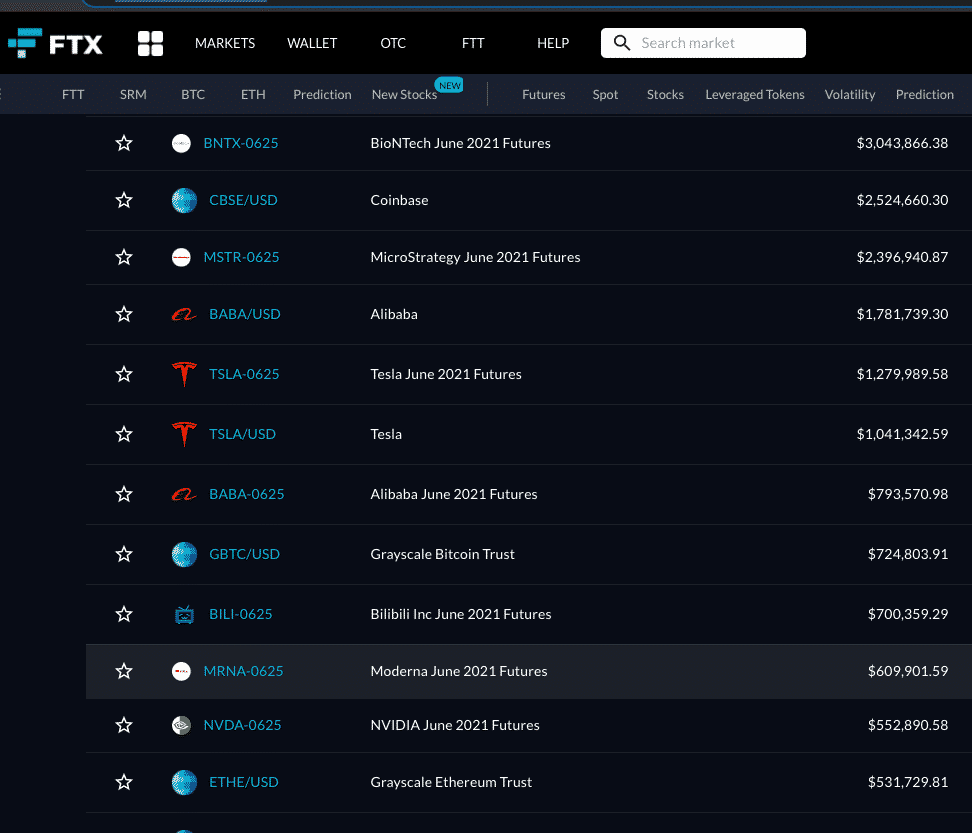Open the TSLA-0625 market link
The image size is (972, 833).
tap(244, 374)
